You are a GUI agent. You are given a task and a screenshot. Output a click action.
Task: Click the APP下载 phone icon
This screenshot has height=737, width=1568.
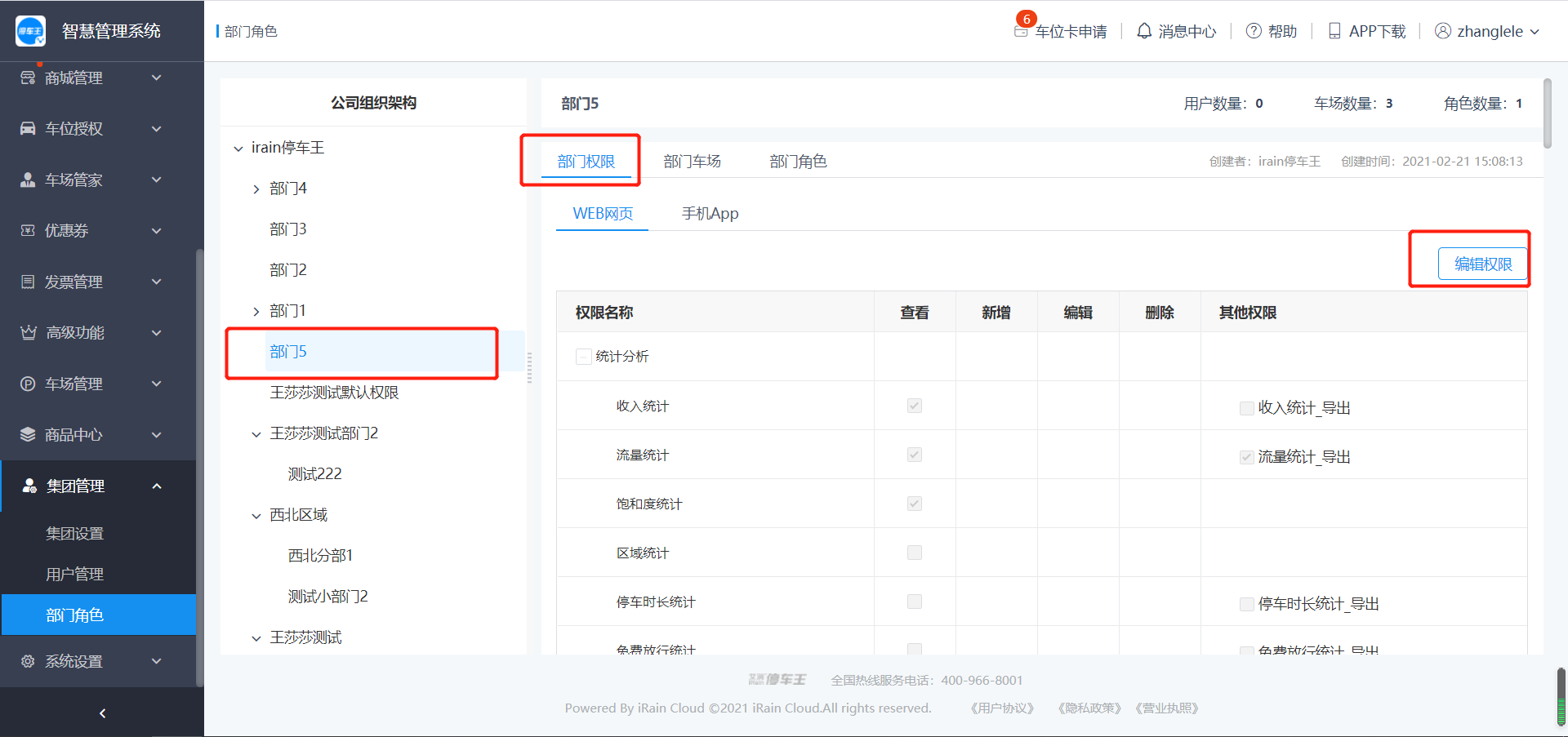pos(1334,31)
